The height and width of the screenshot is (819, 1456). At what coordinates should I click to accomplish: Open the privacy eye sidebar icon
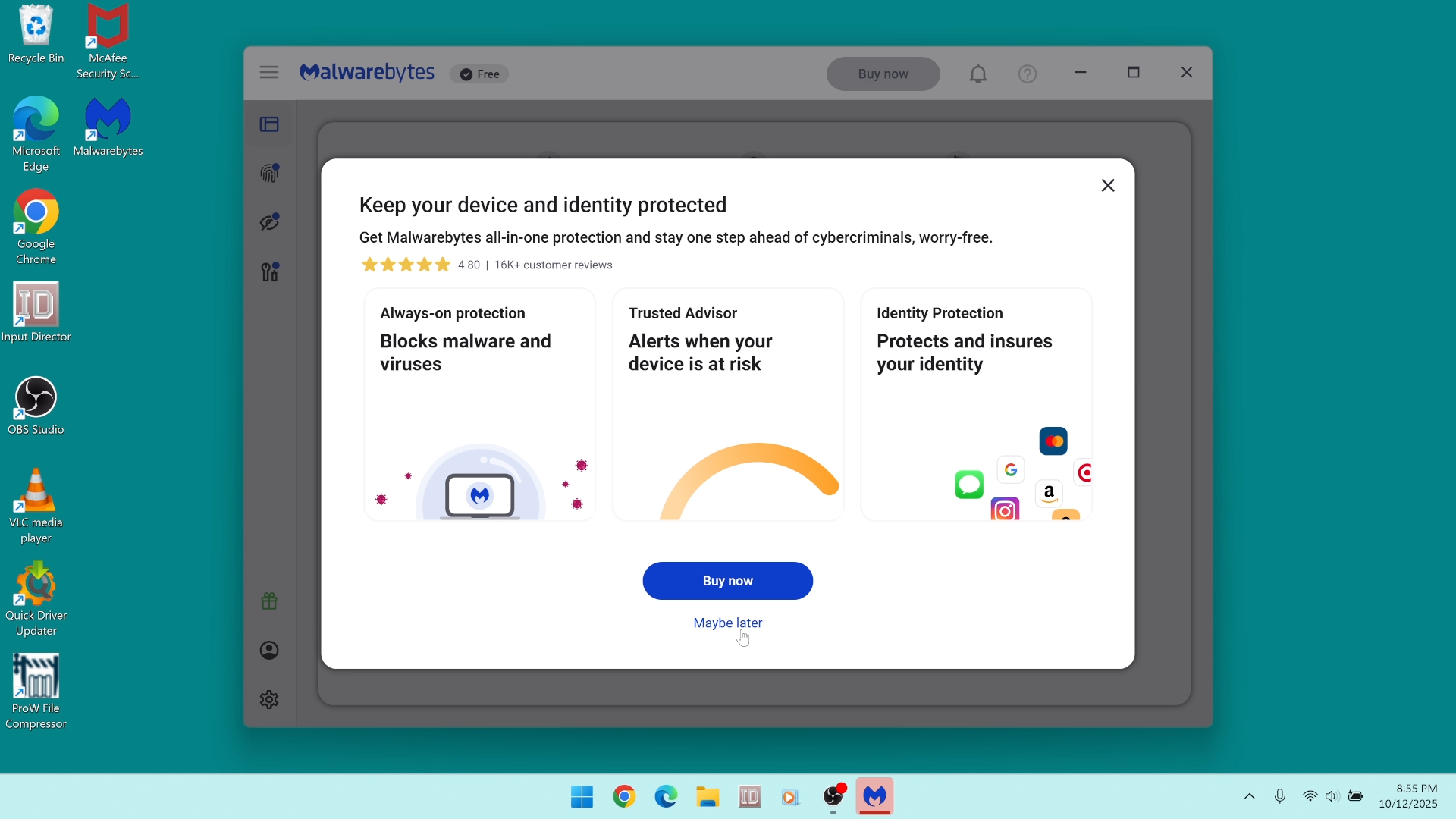(x=270, y=222)
